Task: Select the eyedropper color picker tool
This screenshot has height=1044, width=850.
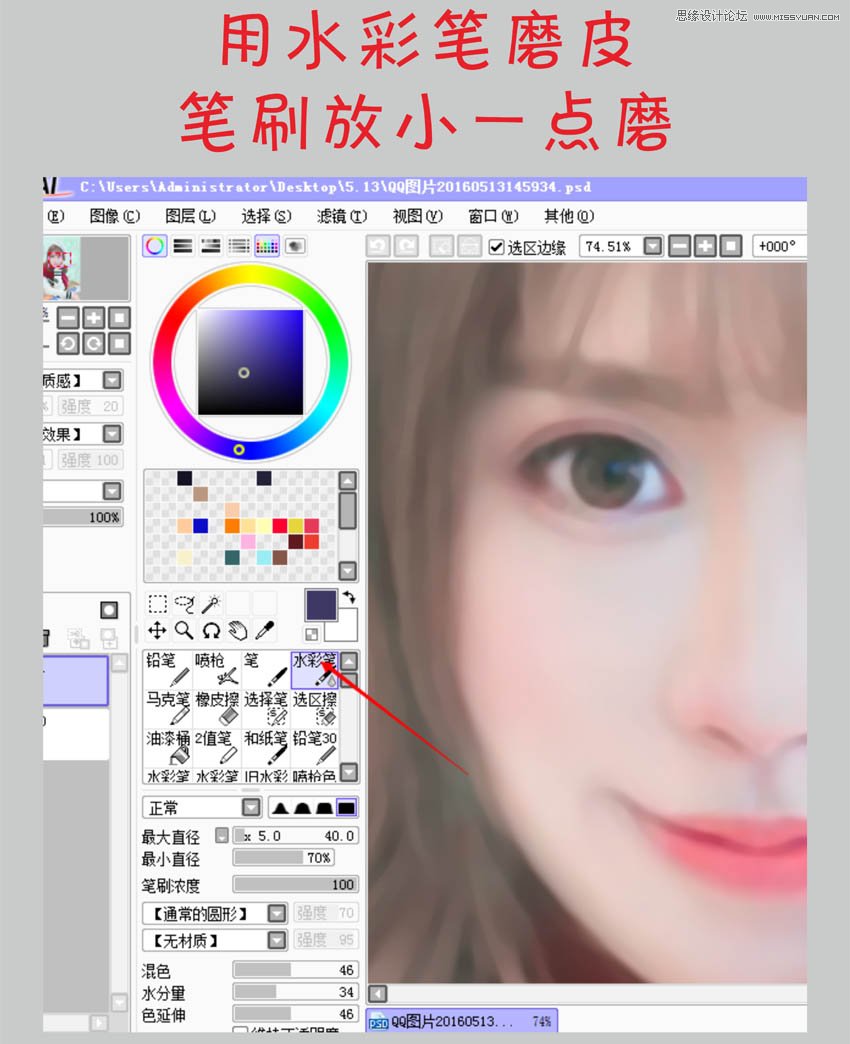Action: [264, 630]
